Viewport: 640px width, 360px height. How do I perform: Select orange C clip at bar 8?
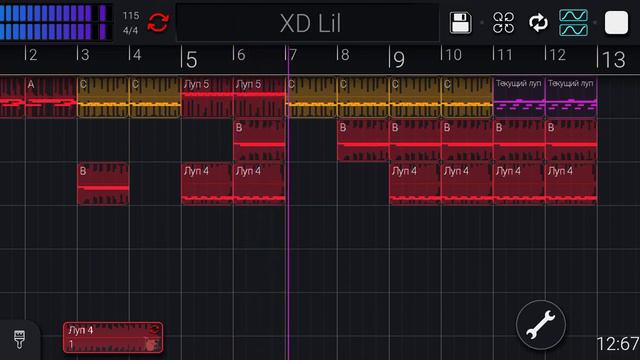[364, 98]
